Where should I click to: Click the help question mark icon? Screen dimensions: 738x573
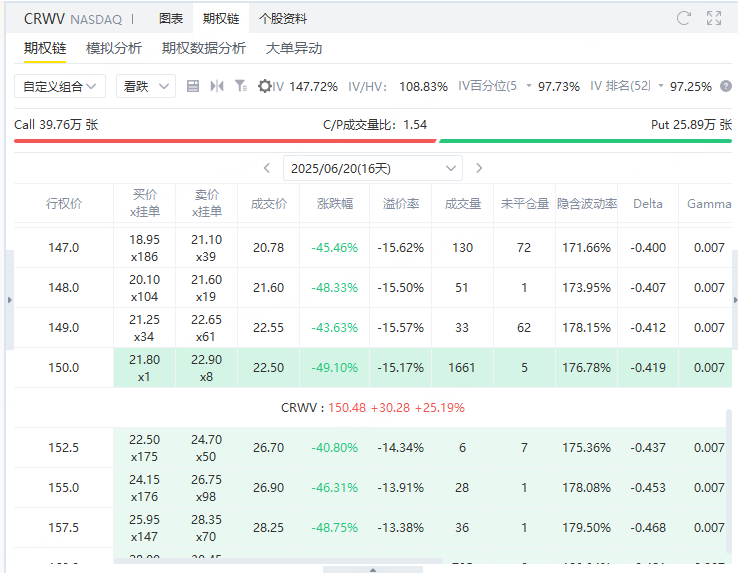pyautogui.click(x=726, y=86)
